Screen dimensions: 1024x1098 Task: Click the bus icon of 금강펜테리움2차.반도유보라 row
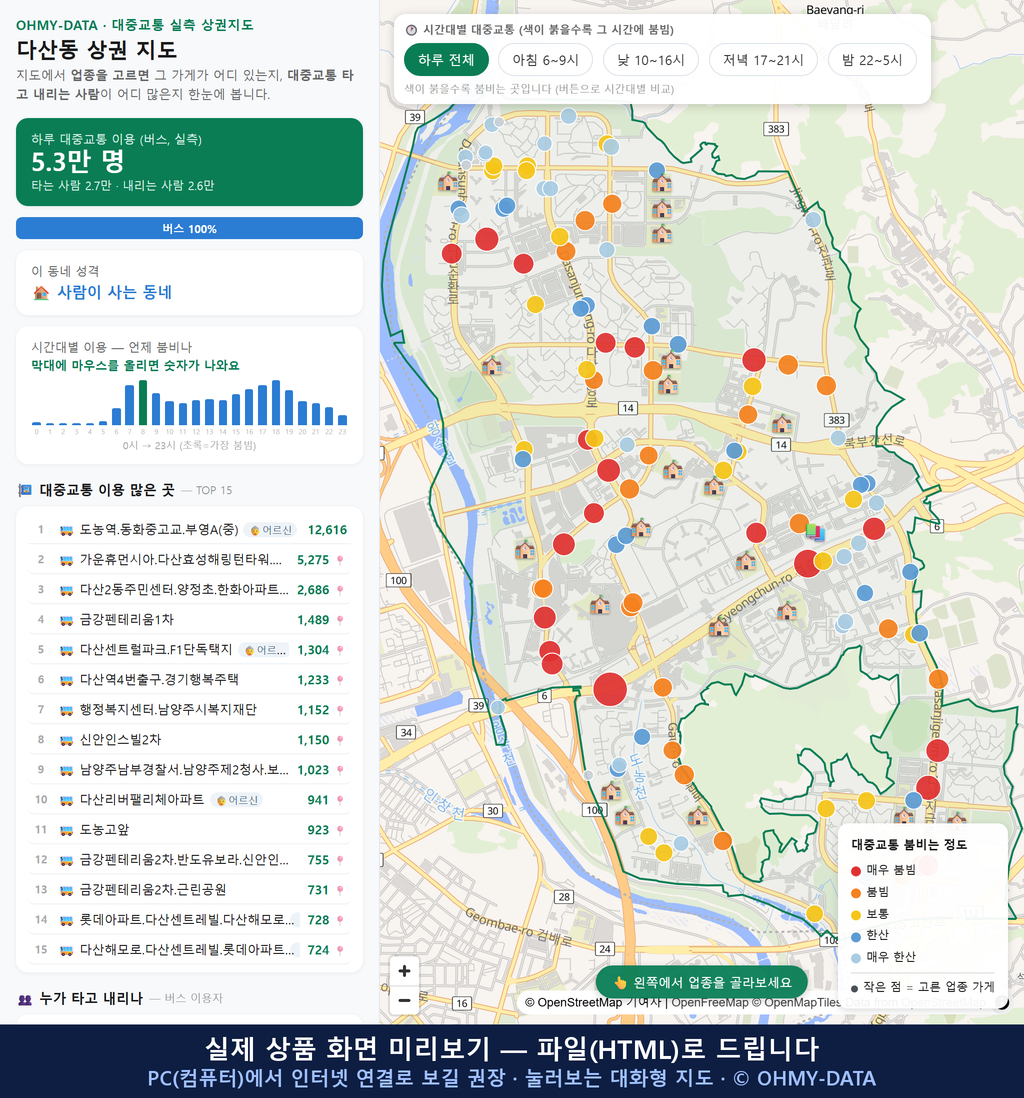67,860
